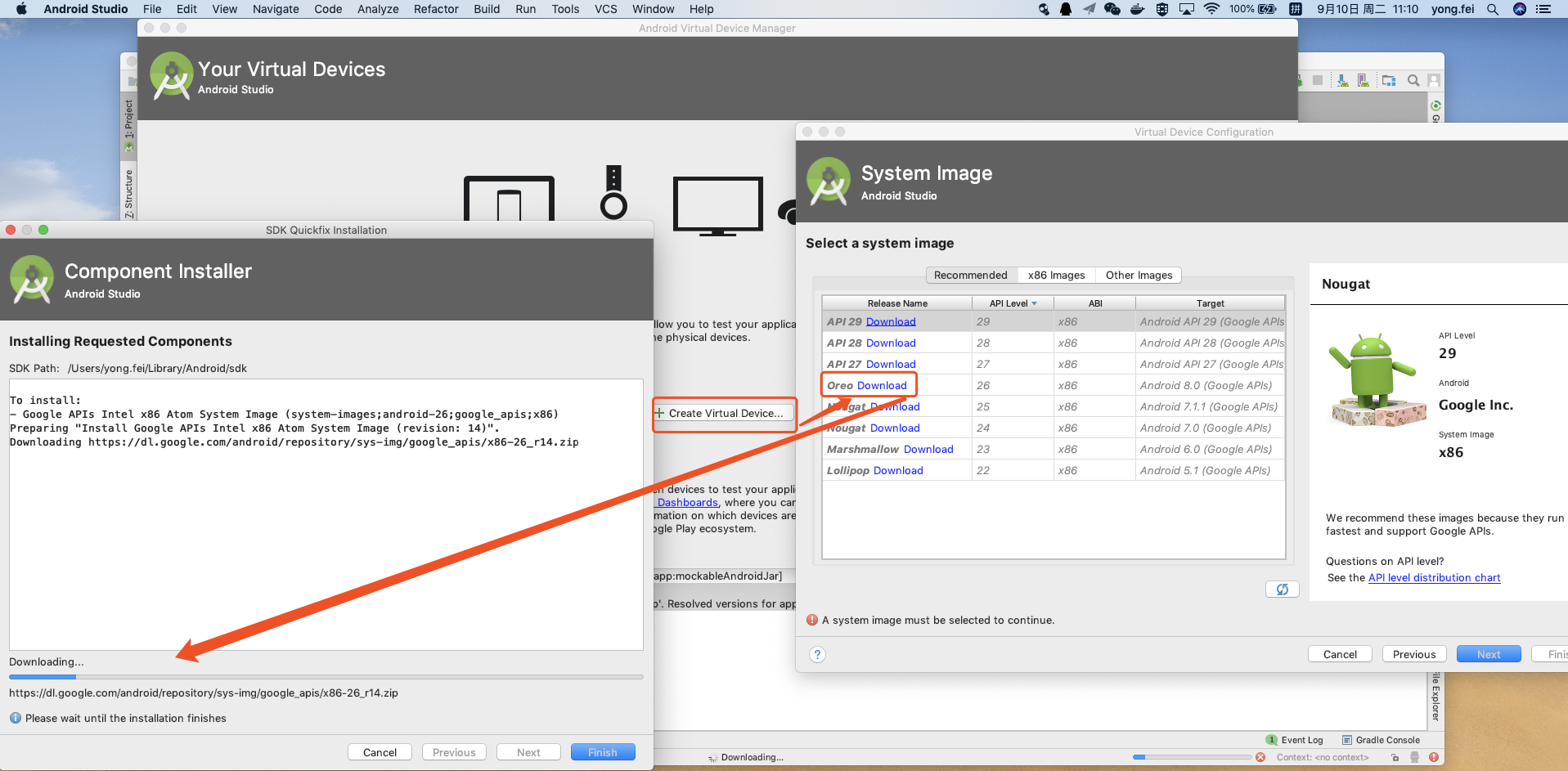Click the Component Installer download progress bar
Screen dimensions: 1568x771
click(326, 677)
